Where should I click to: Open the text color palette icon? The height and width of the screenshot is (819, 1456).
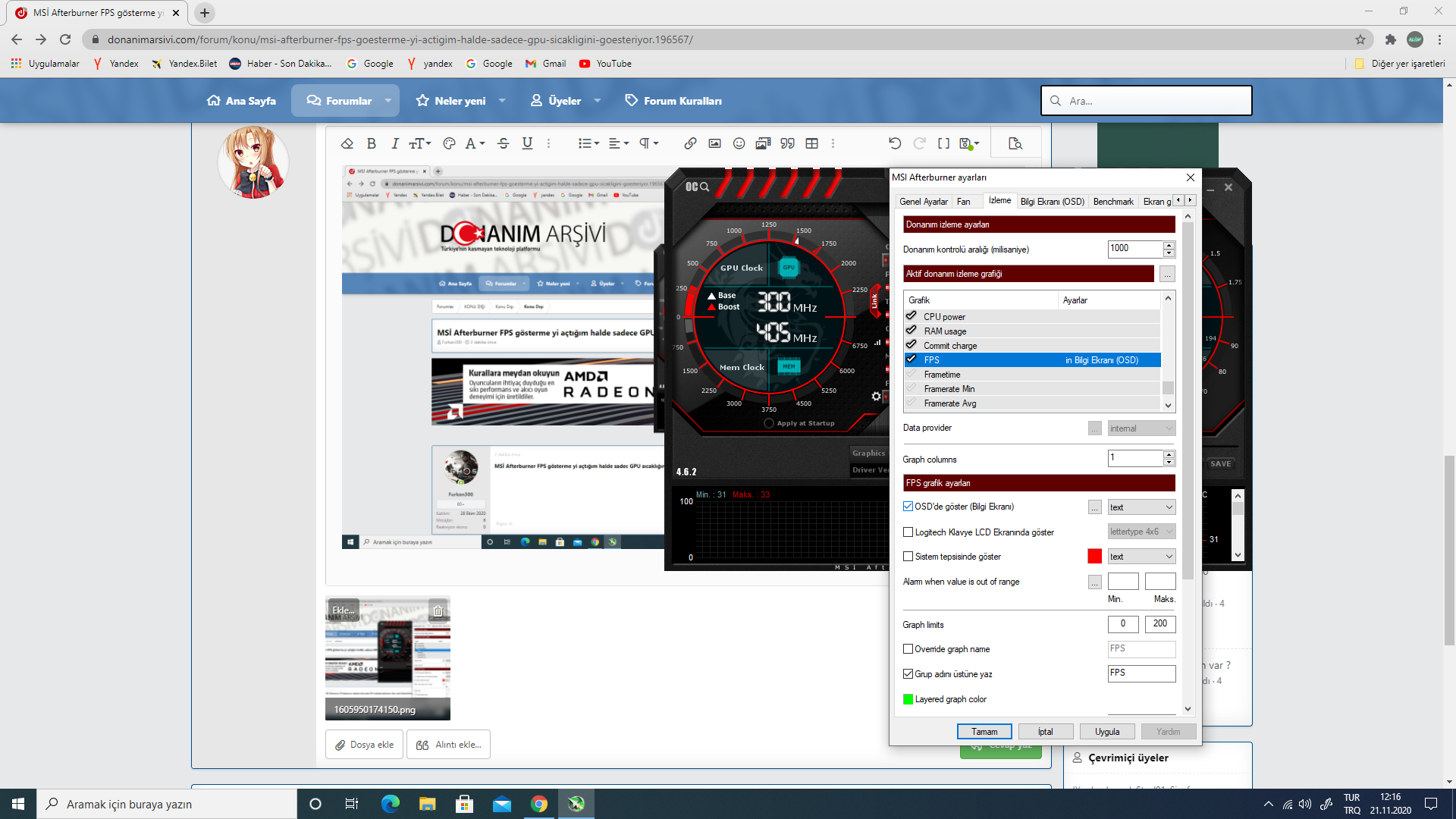(x=449, y=143)
